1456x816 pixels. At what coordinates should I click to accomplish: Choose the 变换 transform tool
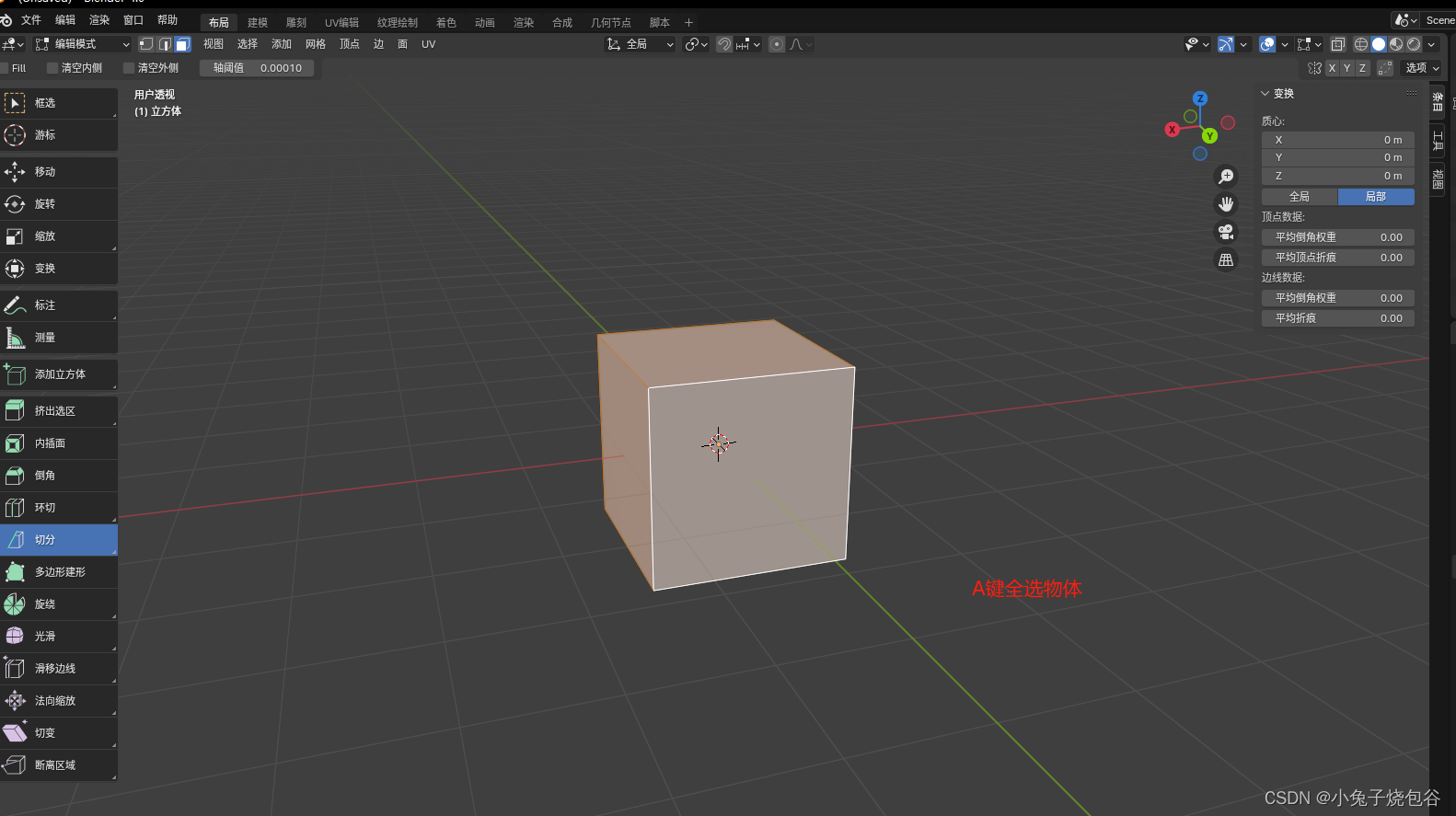pyautogui.click(x=59, y=269)
